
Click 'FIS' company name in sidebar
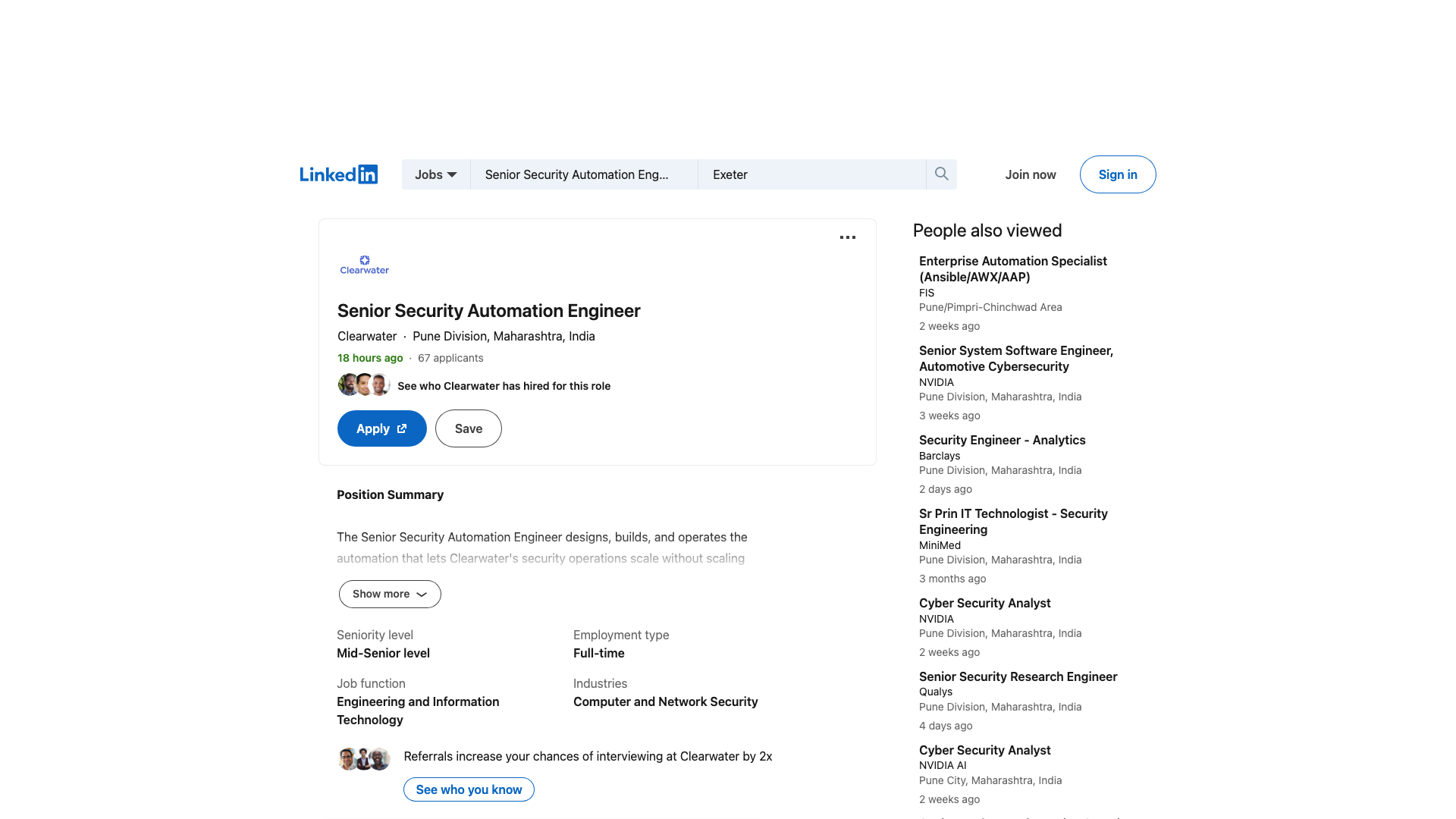pyautogui.click(x=927, y=293)
